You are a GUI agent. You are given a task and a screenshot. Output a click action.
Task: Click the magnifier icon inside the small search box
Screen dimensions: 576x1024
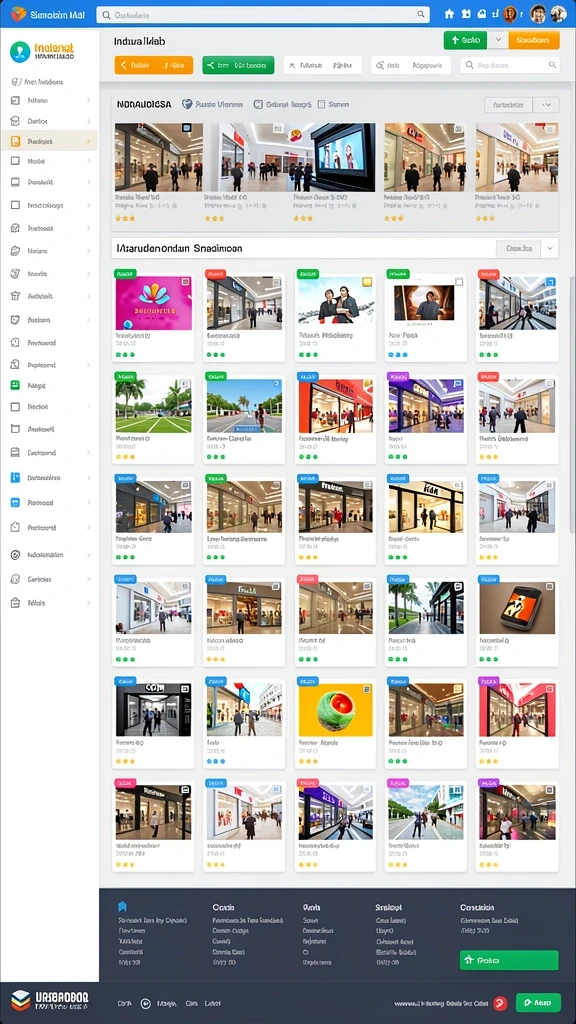click(469, 65)
